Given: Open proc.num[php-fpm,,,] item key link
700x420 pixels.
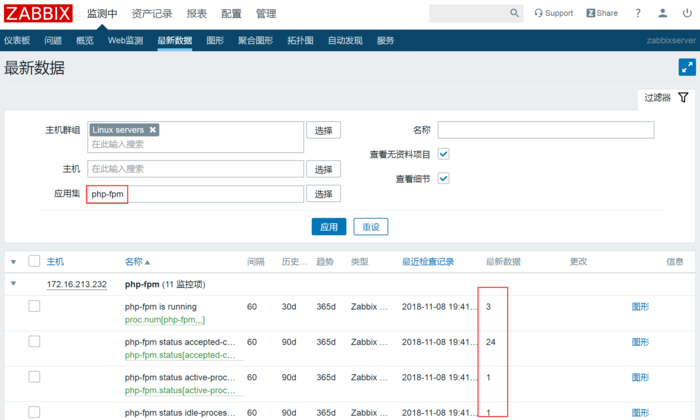Looking at the screenshot, I should click(x=165, y=320).
